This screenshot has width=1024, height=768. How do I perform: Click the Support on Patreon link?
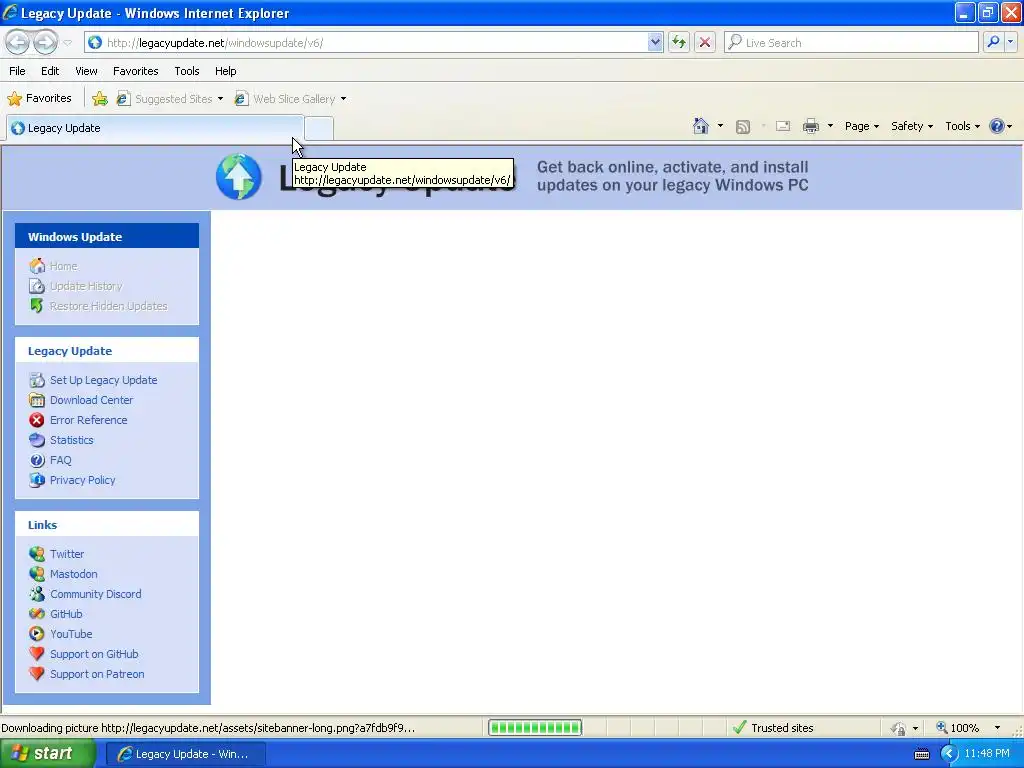pos(97,674)
